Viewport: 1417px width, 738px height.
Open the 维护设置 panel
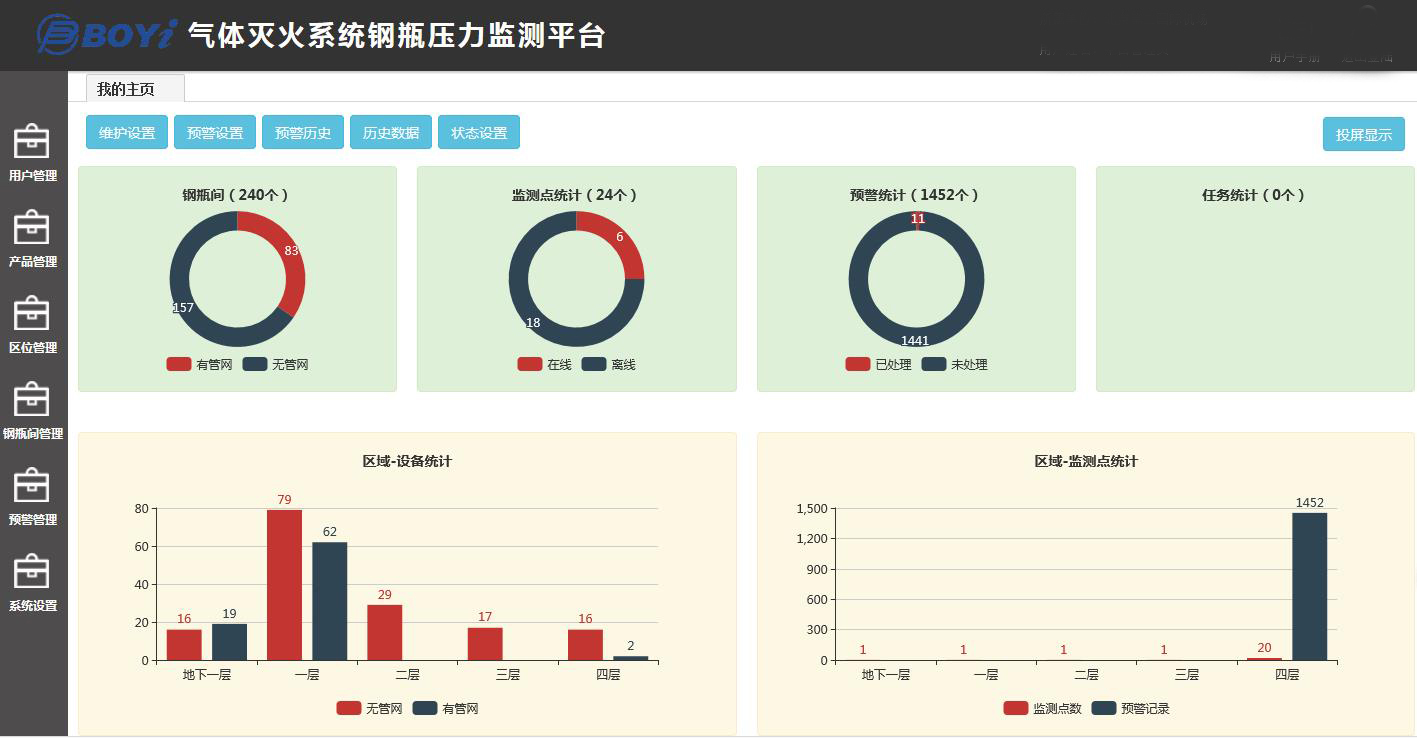126,131
